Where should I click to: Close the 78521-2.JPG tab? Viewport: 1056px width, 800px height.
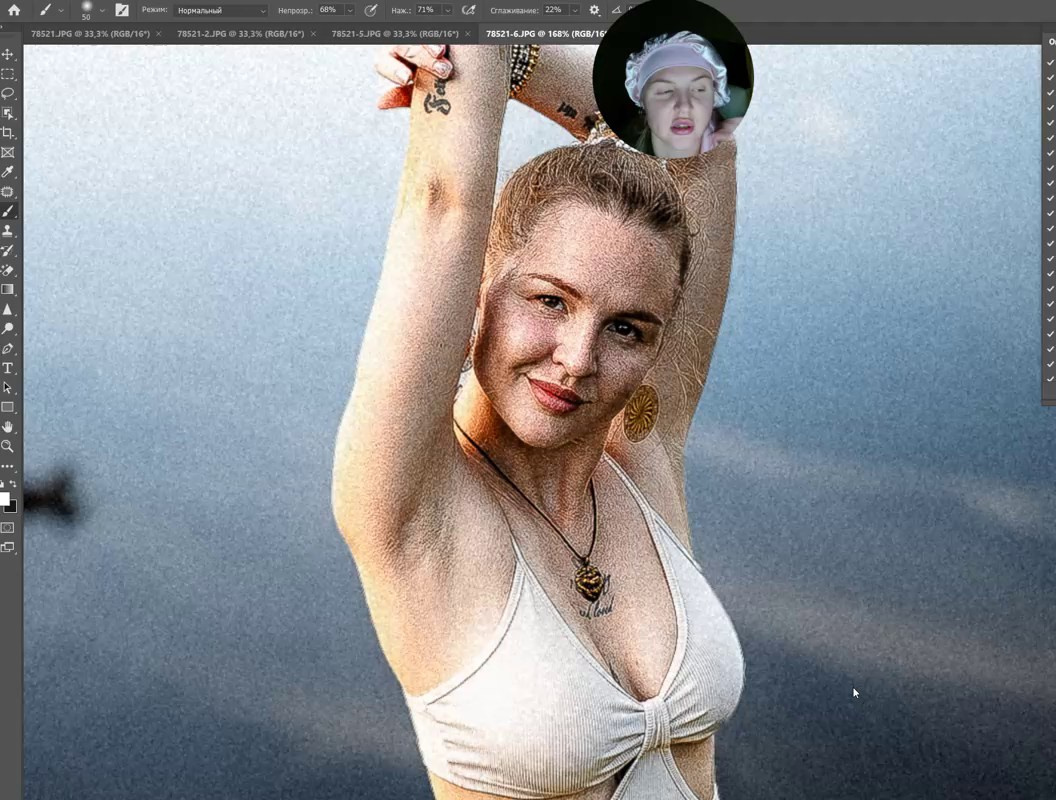(313, 34)
